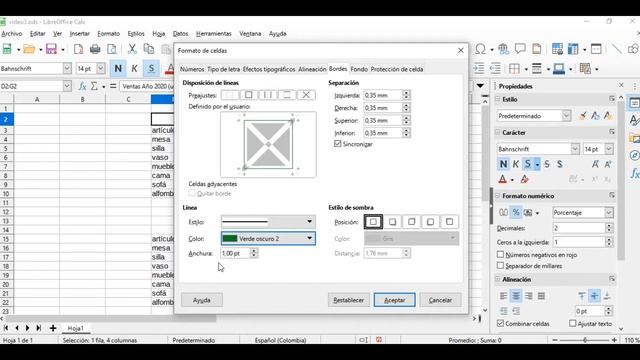Click the Print icon in toolbar
Viewport: 640px width, 360px height.
[95, 49]
